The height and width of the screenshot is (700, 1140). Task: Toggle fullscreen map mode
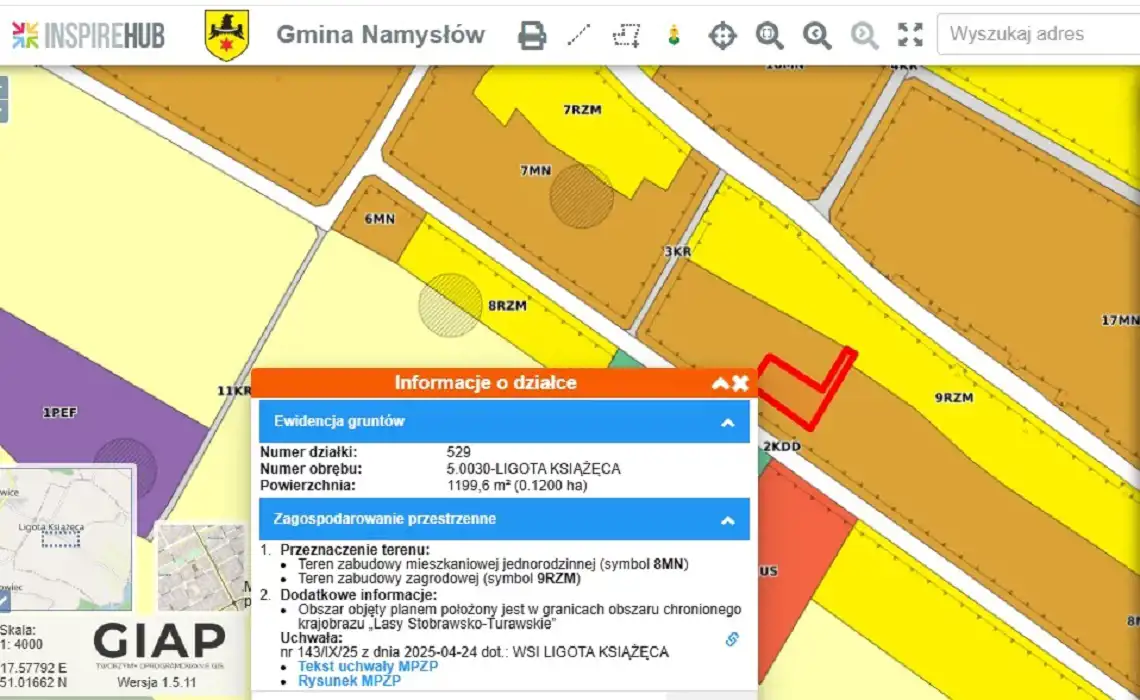(910, 35)
